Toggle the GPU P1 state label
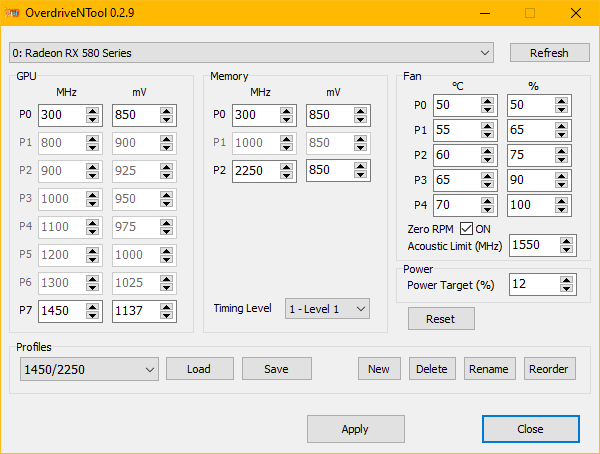Screen dimensions: 600x454 (25, 142)
